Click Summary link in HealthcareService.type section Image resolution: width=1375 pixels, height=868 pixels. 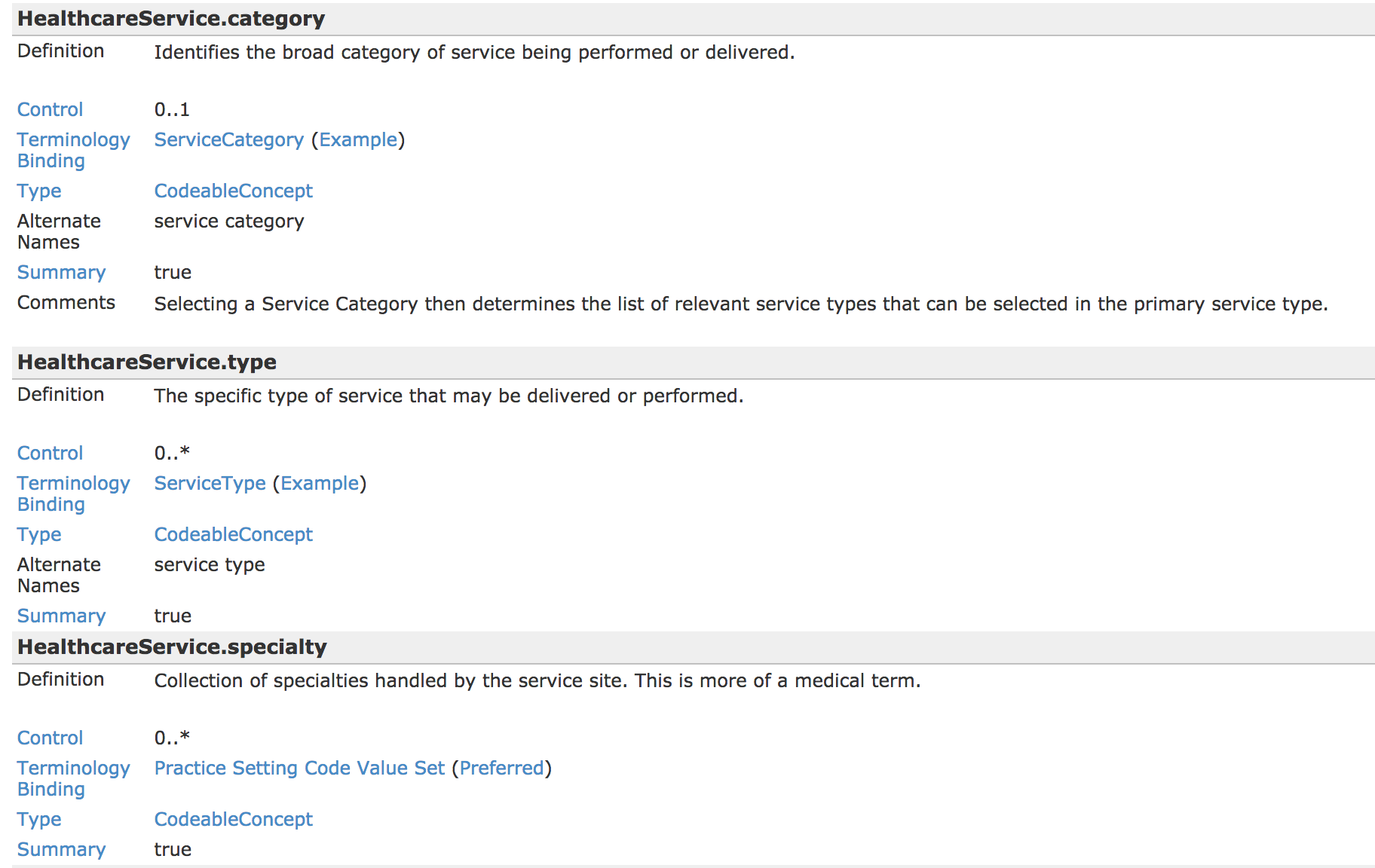[61, 616]
